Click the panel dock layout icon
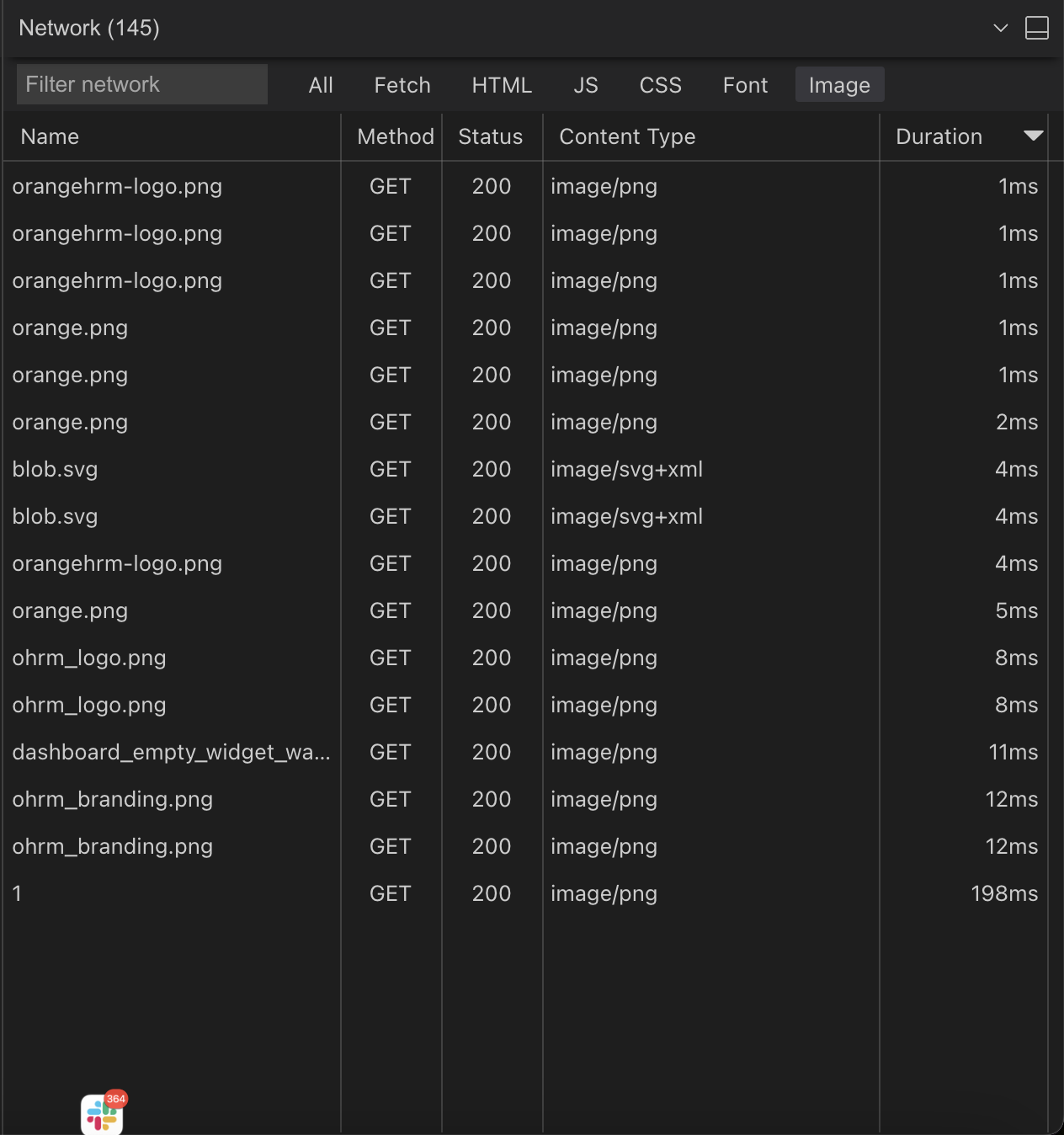The width and height of the screenshot is (1064, 1135). (x=1036, y=28)
